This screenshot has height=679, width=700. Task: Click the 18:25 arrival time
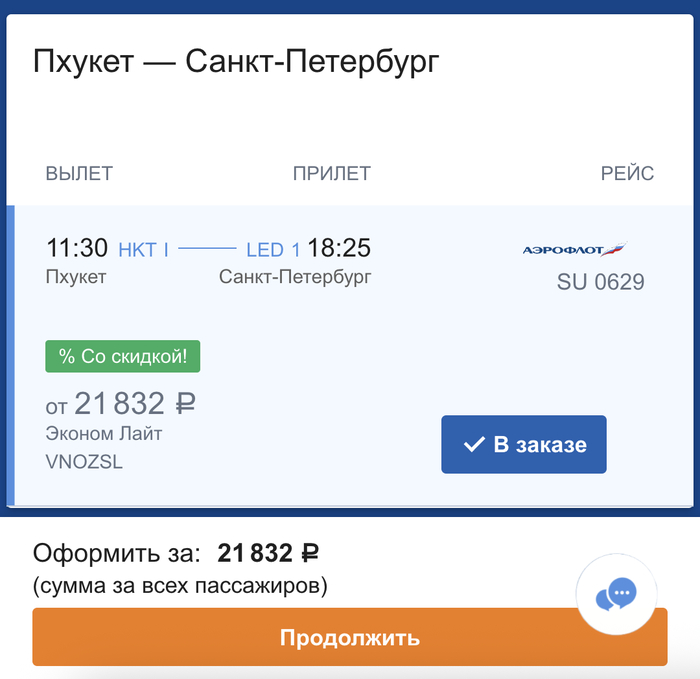339,248
